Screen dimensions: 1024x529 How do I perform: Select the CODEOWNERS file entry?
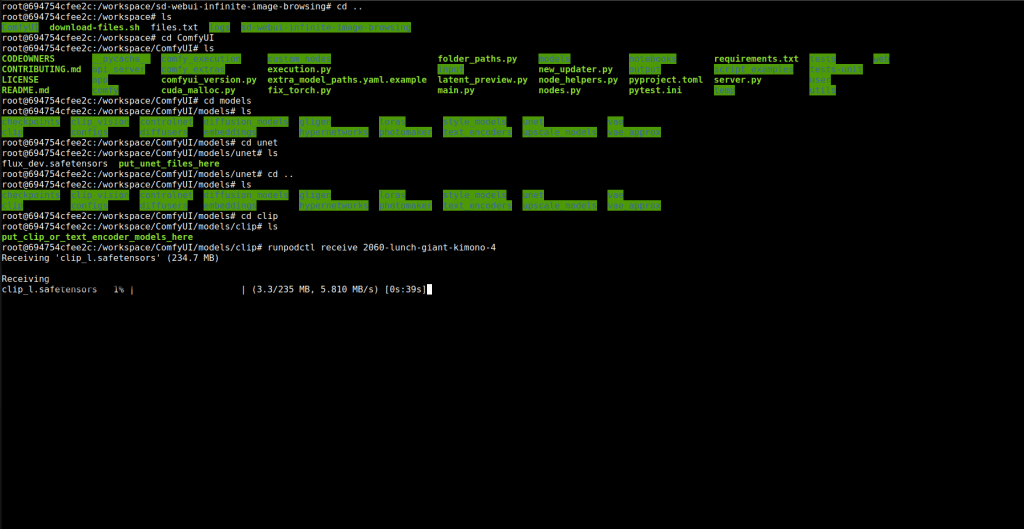coord(28,59)
